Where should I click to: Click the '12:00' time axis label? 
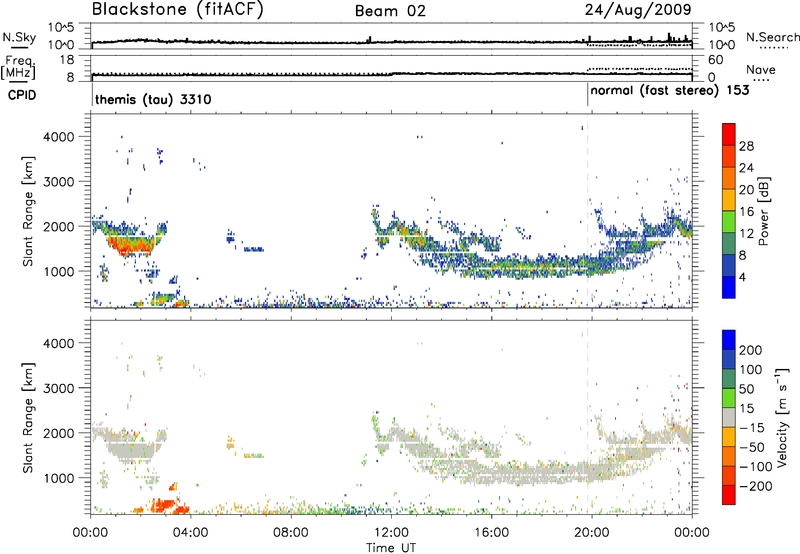tap(391, 533)
